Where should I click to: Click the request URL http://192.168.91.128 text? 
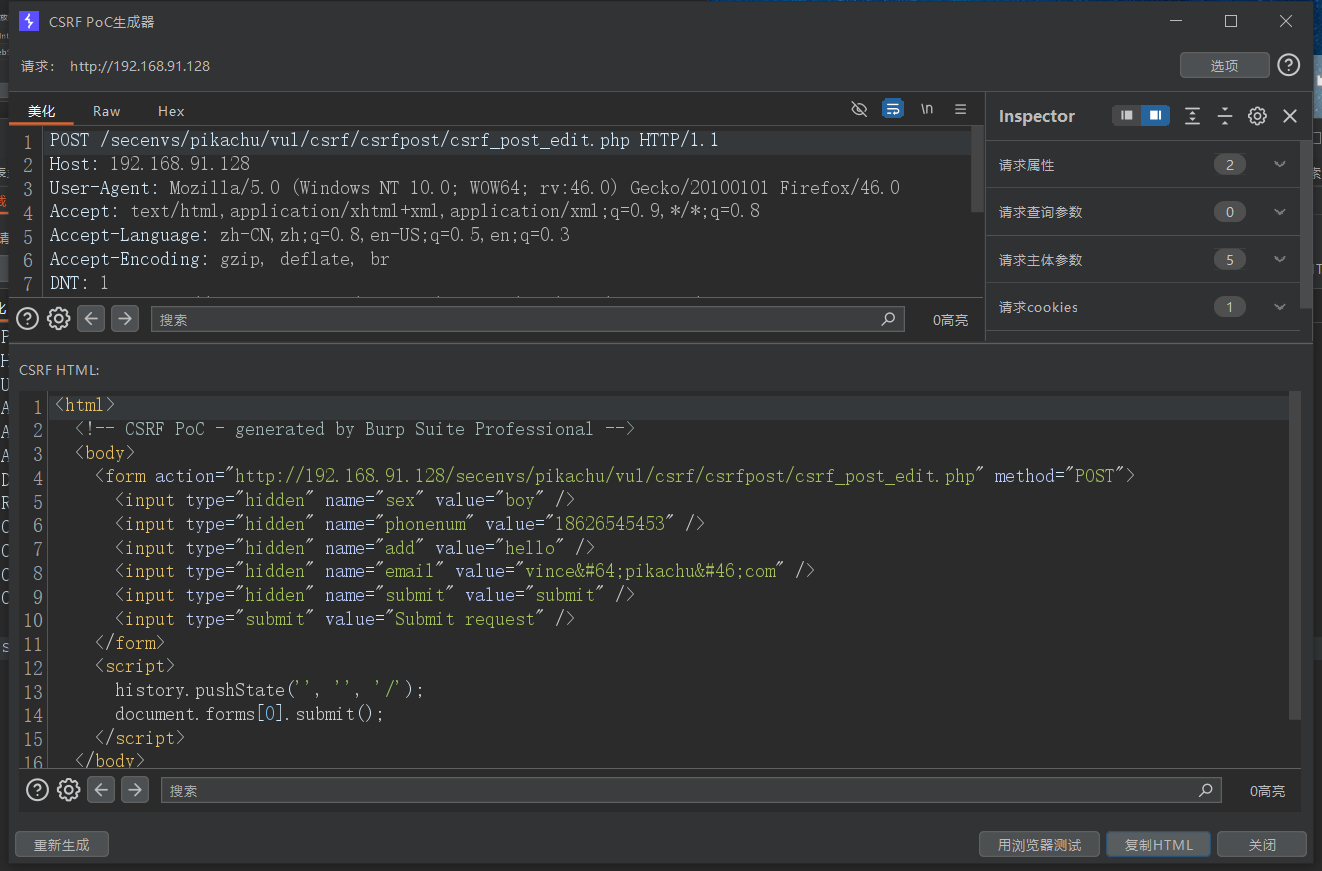pos(140,66)
